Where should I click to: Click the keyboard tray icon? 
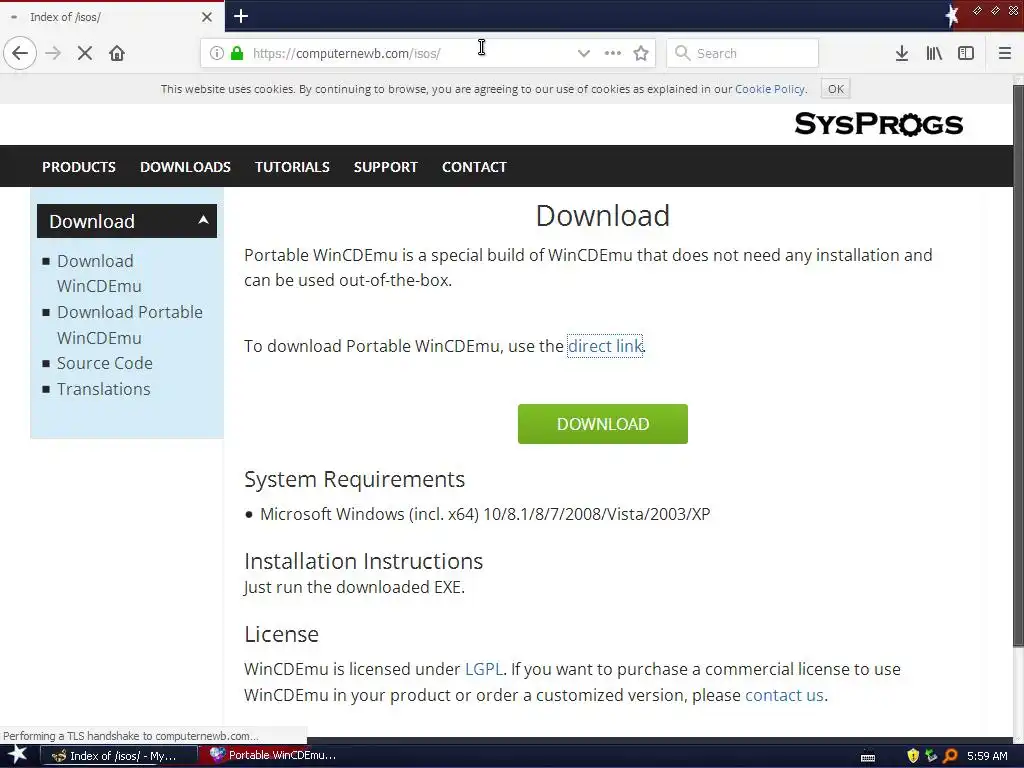click(868, 757)
